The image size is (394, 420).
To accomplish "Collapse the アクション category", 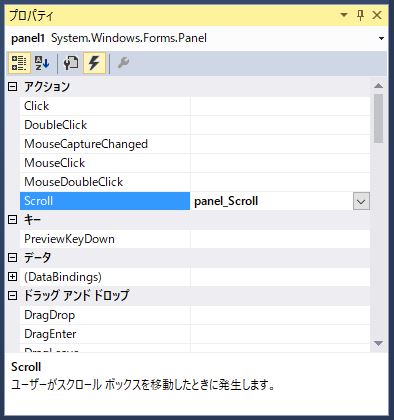I will (x=12, y=87).
